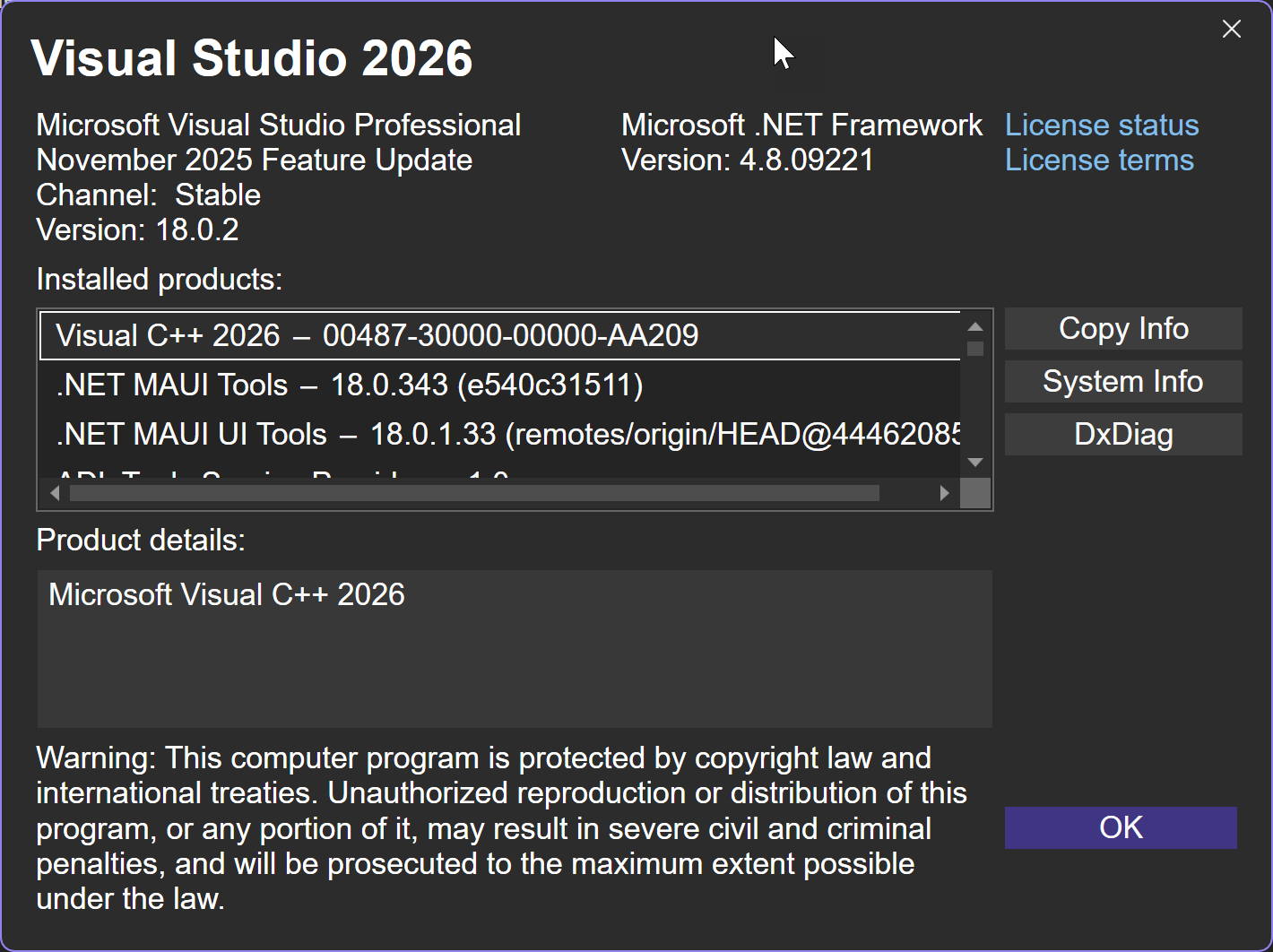Launch DxDiag from the dialog

1123,435
